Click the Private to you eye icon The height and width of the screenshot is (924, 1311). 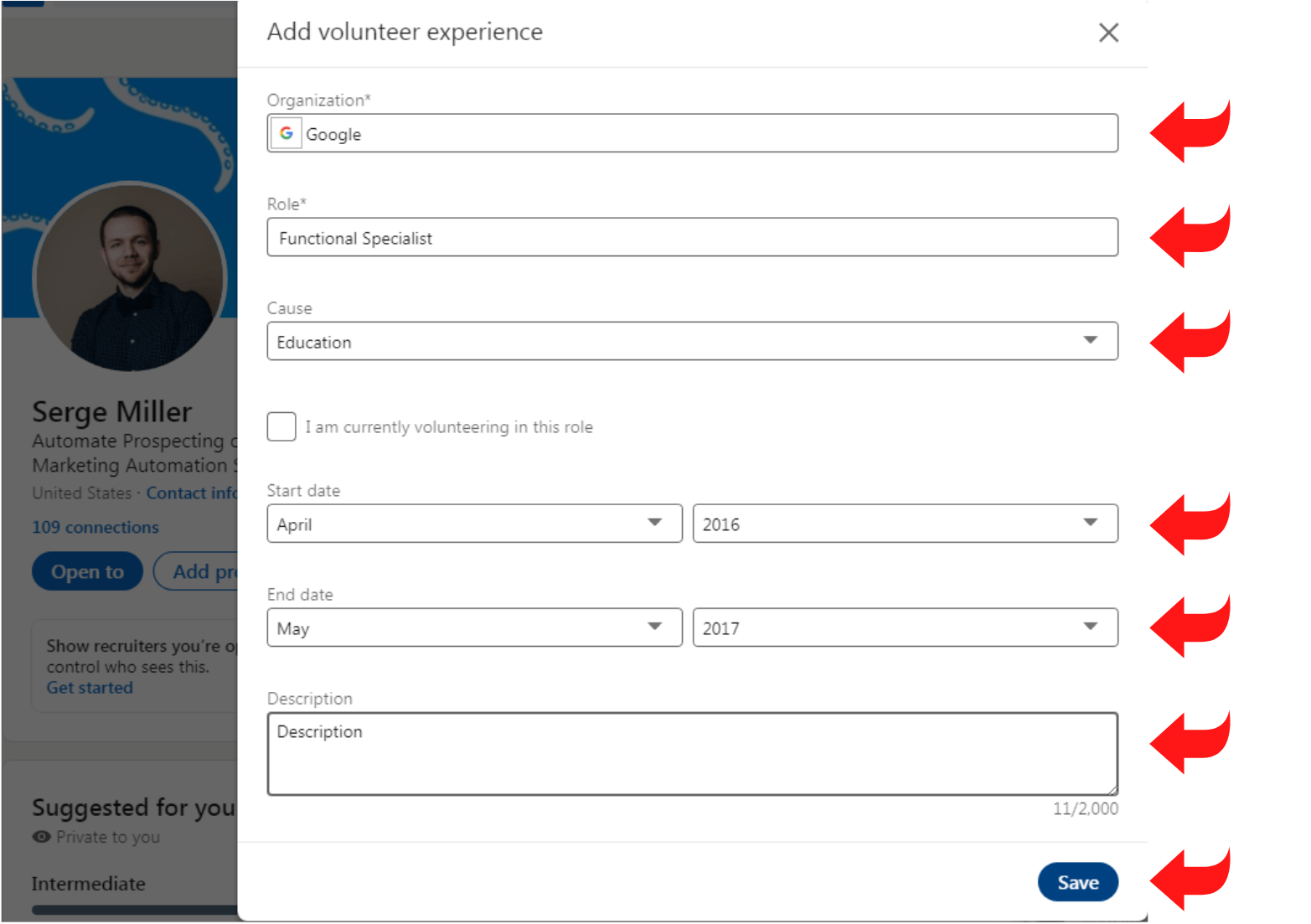click(40, 837)
